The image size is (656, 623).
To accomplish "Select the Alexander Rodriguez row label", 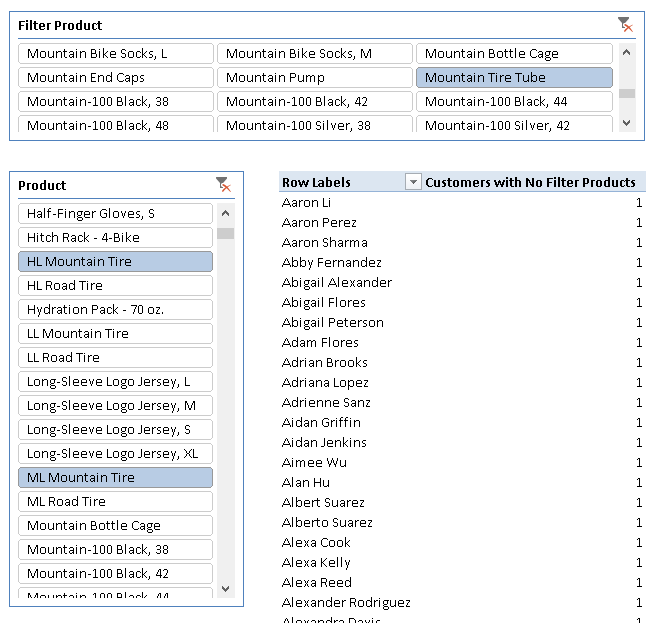I will coord(346,602).
